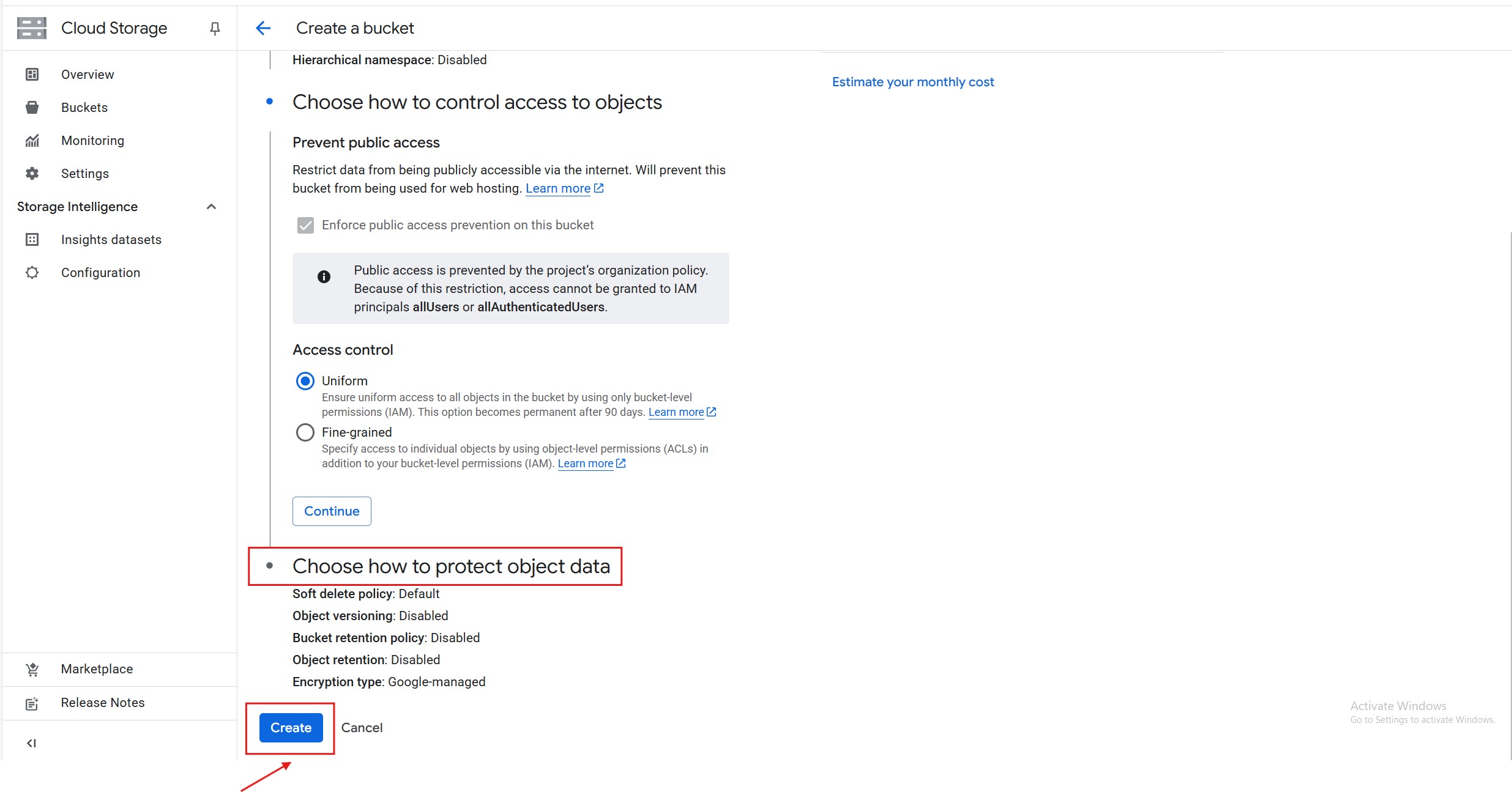Image resolution: width=1512 pixels, height=792 pixels.
Task: Click the Marketplace cart icon
Action: coord(32,670)
